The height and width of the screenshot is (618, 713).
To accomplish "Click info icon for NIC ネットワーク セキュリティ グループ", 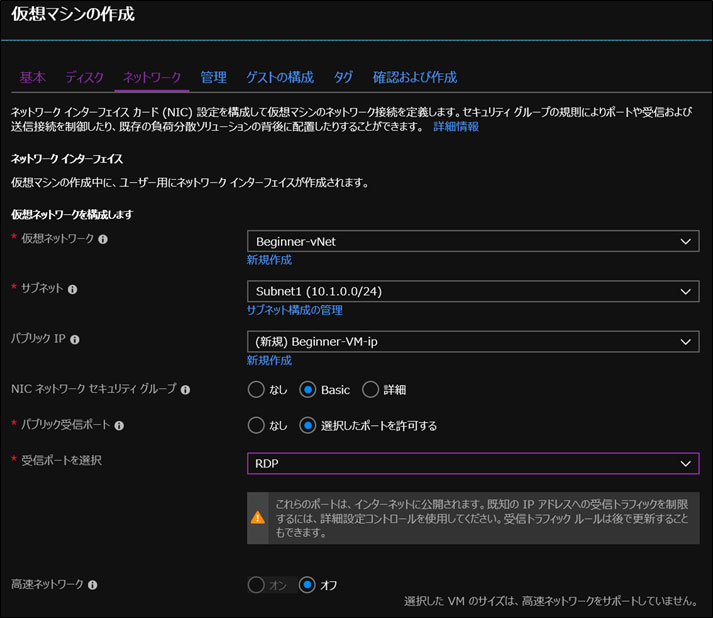I will pos(186,389).
